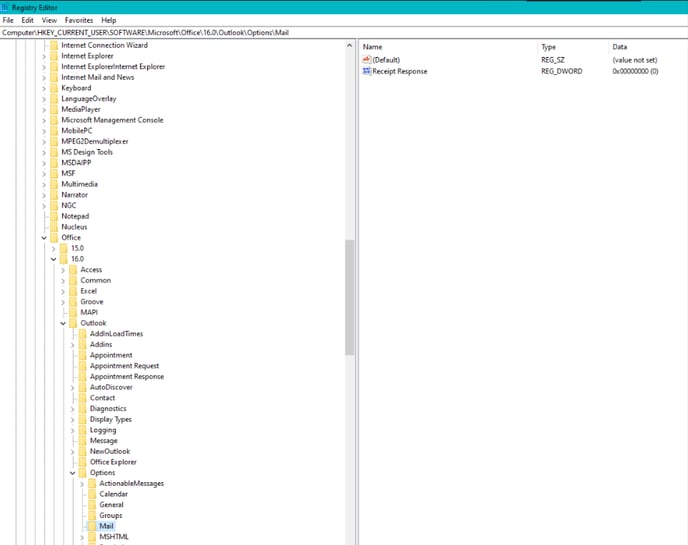Collapse the Office key

click(44, 238)
